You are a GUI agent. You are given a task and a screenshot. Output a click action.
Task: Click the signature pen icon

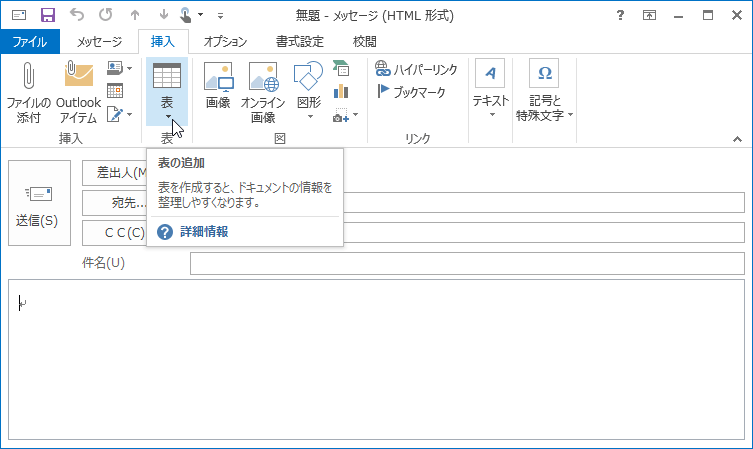(115, 114)
